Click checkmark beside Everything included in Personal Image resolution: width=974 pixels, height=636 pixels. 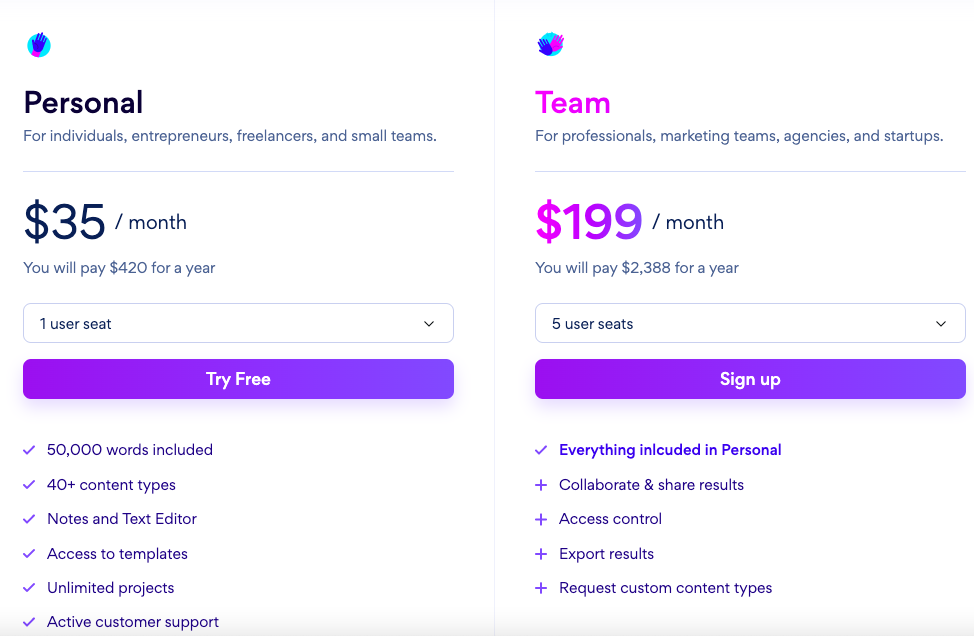point(541,450)
